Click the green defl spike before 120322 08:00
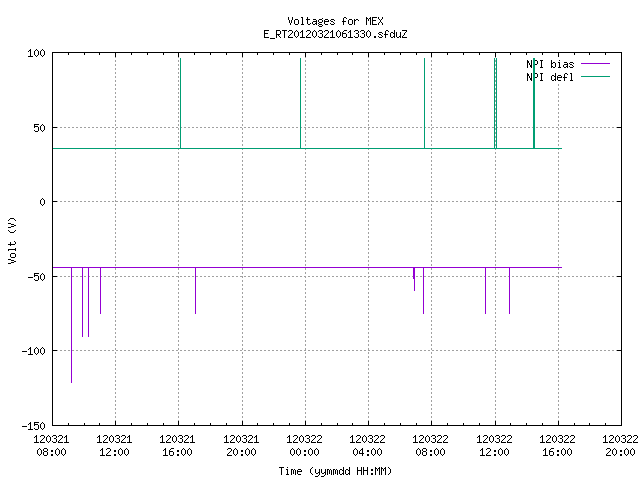The height and width of the screenshot is (480, 640). 424,103
